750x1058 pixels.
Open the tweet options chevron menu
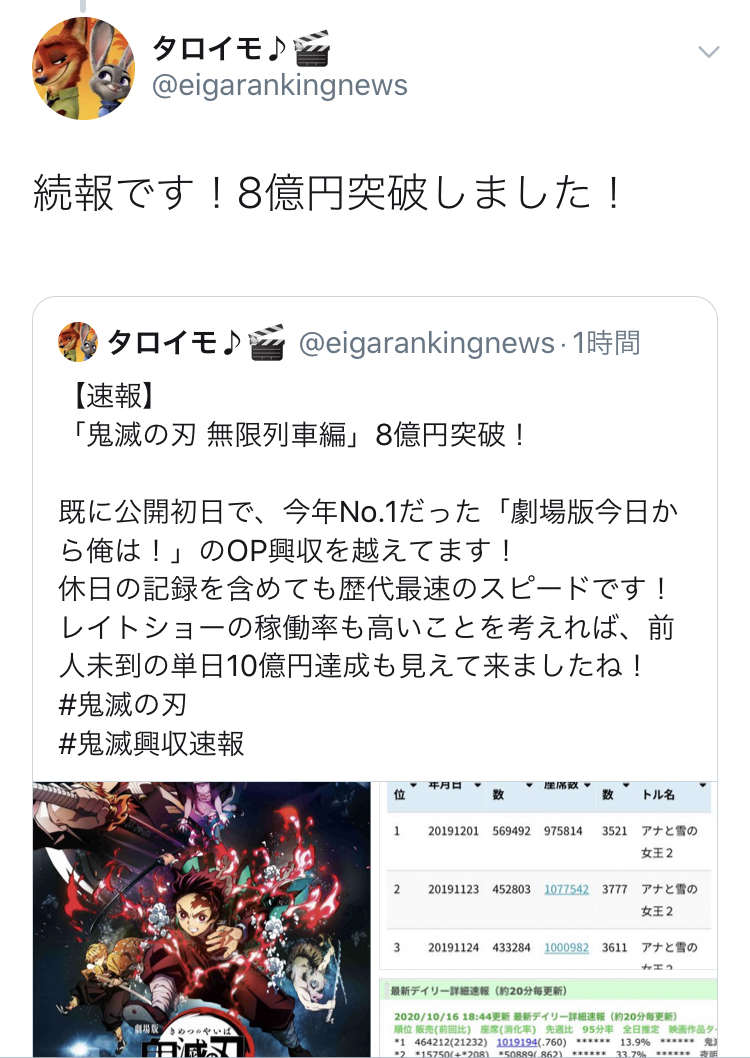[708, 52]
